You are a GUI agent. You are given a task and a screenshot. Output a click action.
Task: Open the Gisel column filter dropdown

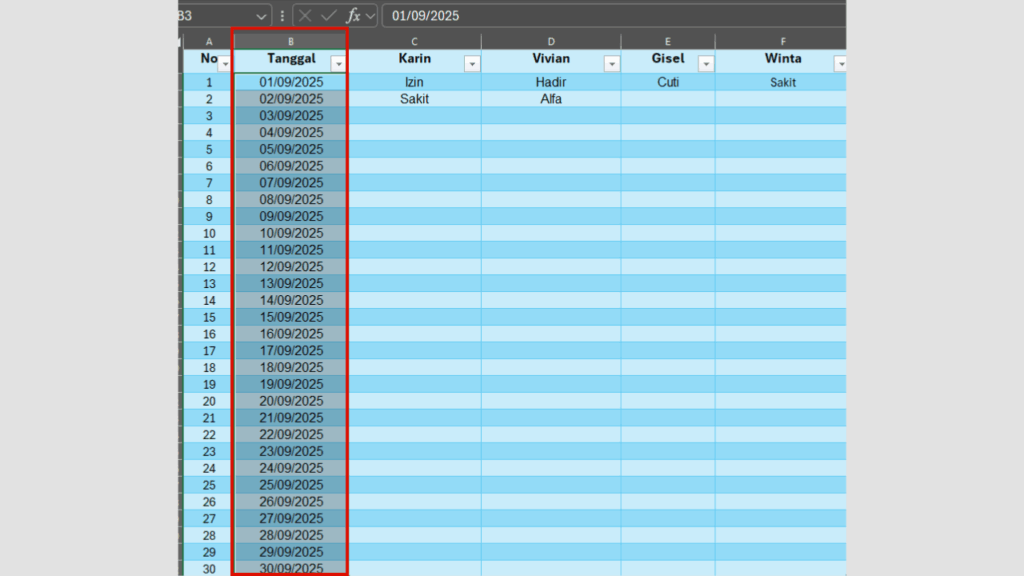(705, 64)
